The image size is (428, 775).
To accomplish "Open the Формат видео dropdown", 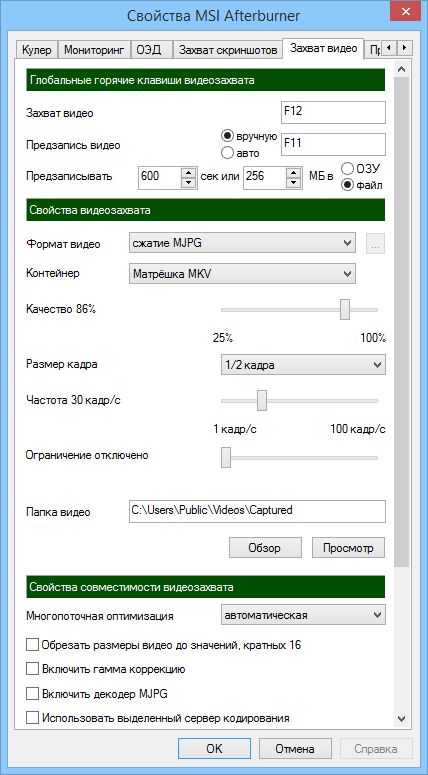I will pos(242,244).
